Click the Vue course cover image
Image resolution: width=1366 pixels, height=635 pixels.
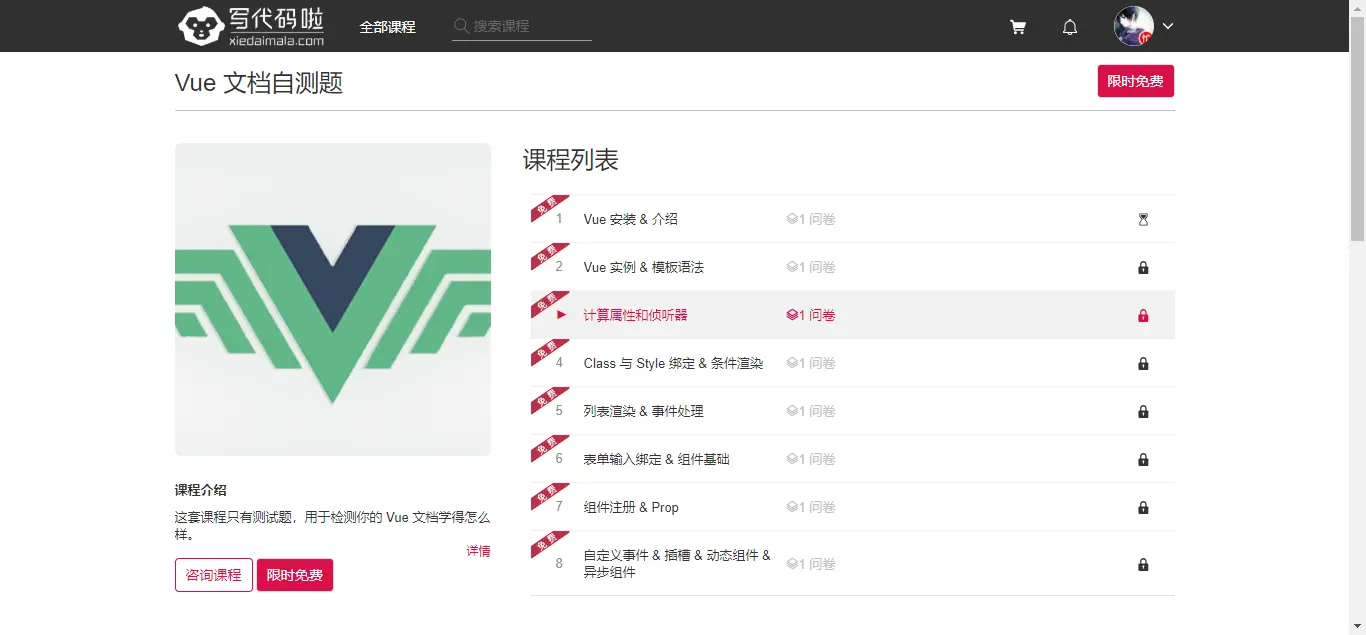[x=333, y=299]
